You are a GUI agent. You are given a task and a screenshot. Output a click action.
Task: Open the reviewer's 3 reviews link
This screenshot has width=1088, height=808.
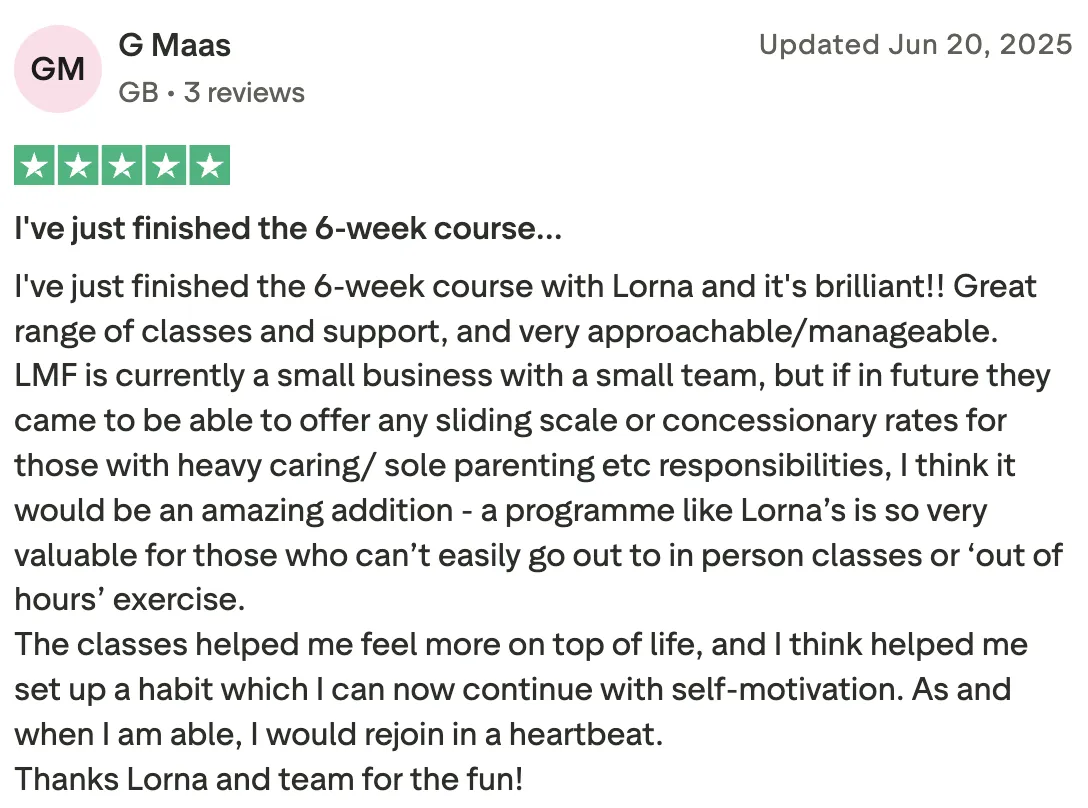click(x=244, y=92)
